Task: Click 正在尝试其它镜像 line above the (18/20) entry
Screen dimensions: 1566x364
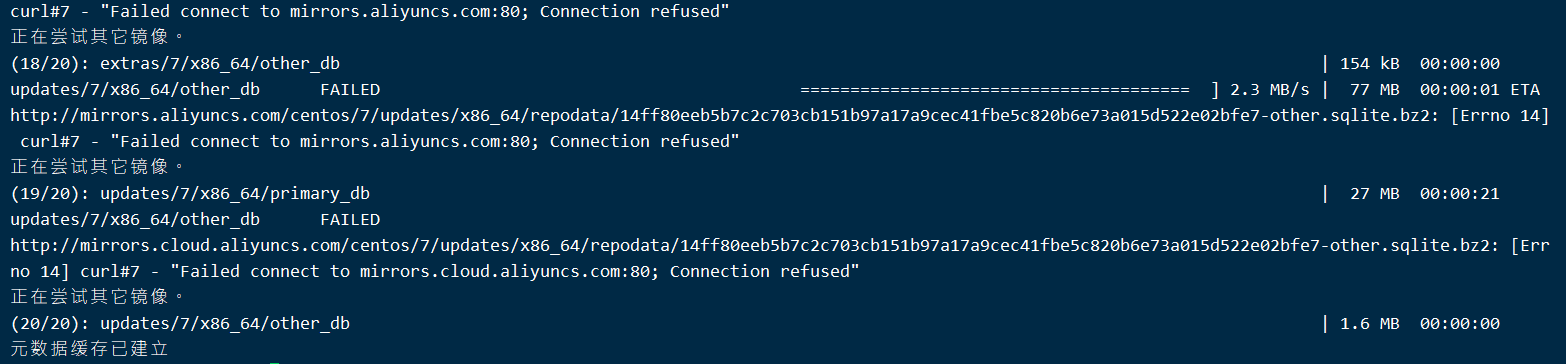Action: 97,38
